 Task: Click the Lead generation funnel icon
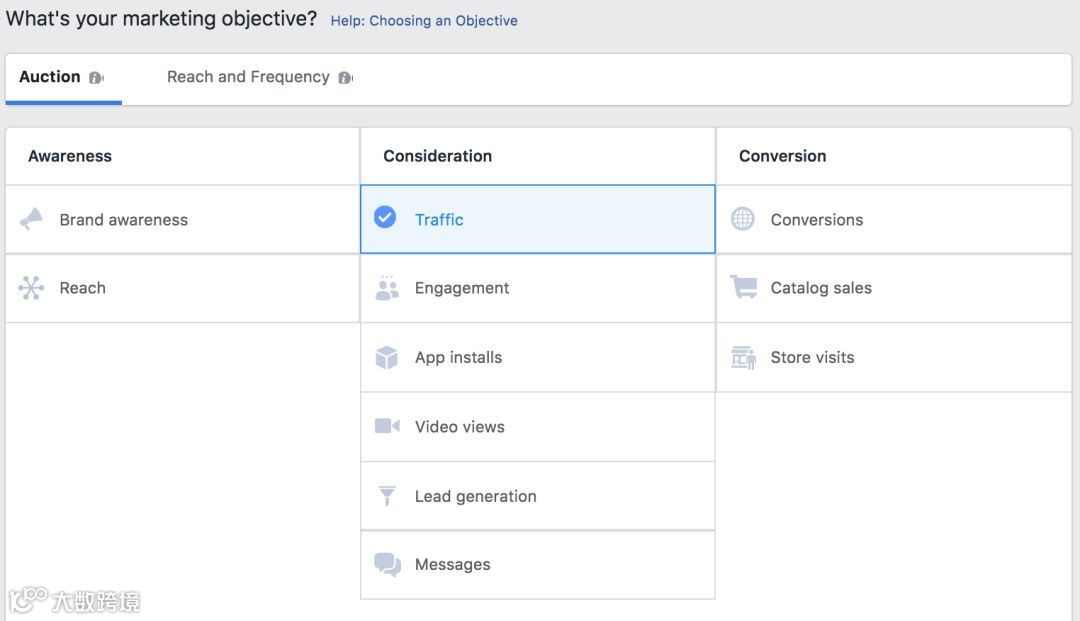pos(386,496)
